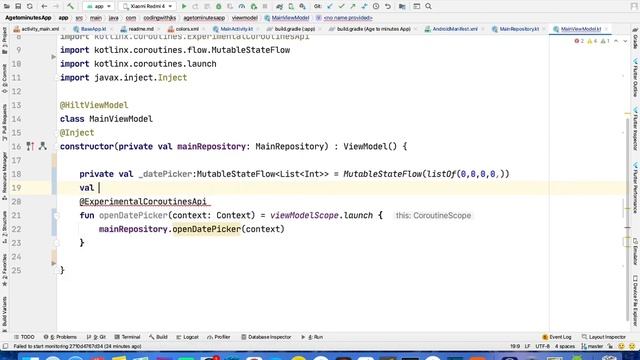Click the Sync/Reload icon

coord(30,7)
